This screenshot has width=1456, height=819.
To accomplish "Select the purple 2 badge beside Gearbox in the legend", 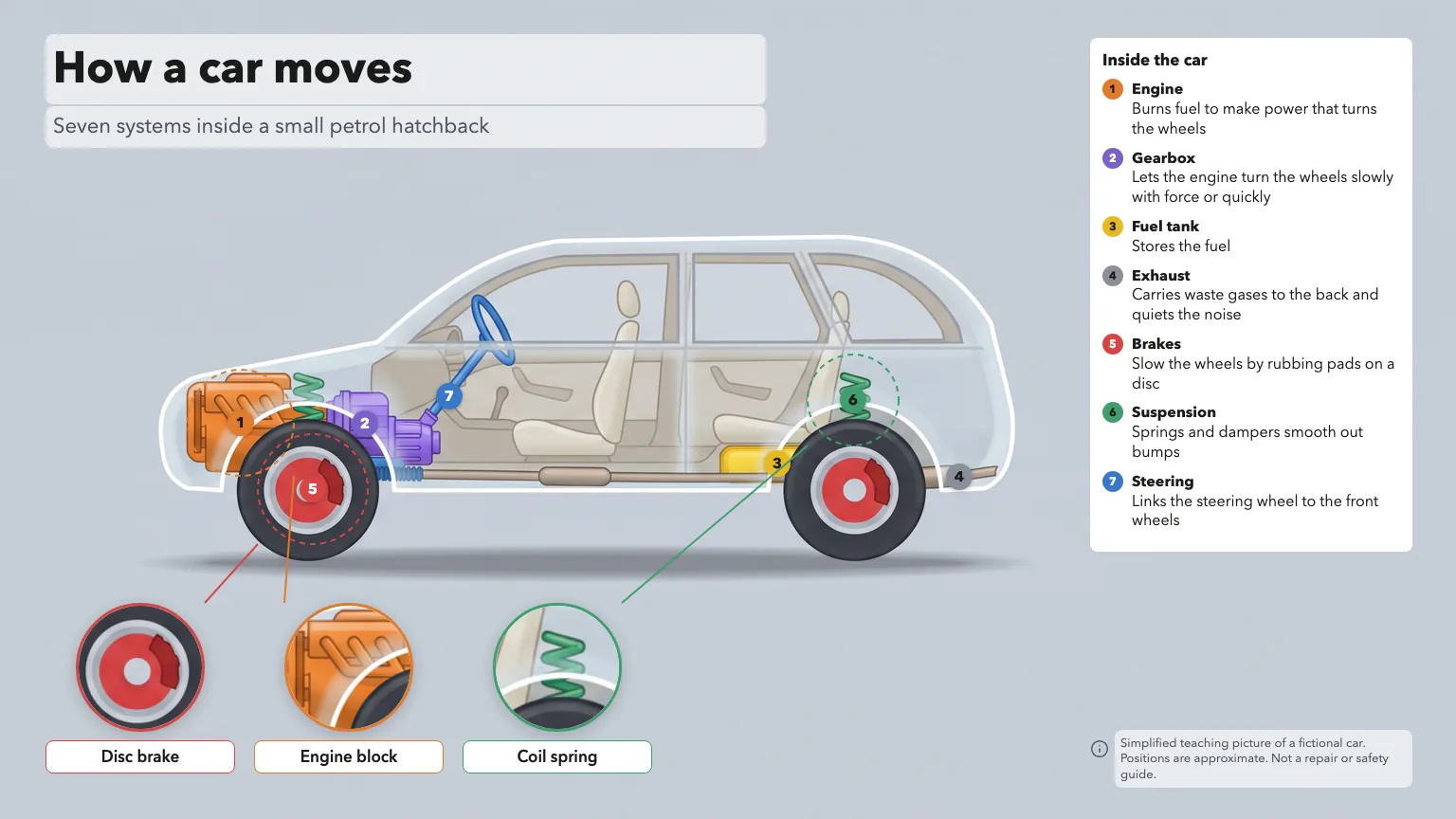I will [1113, 158].
